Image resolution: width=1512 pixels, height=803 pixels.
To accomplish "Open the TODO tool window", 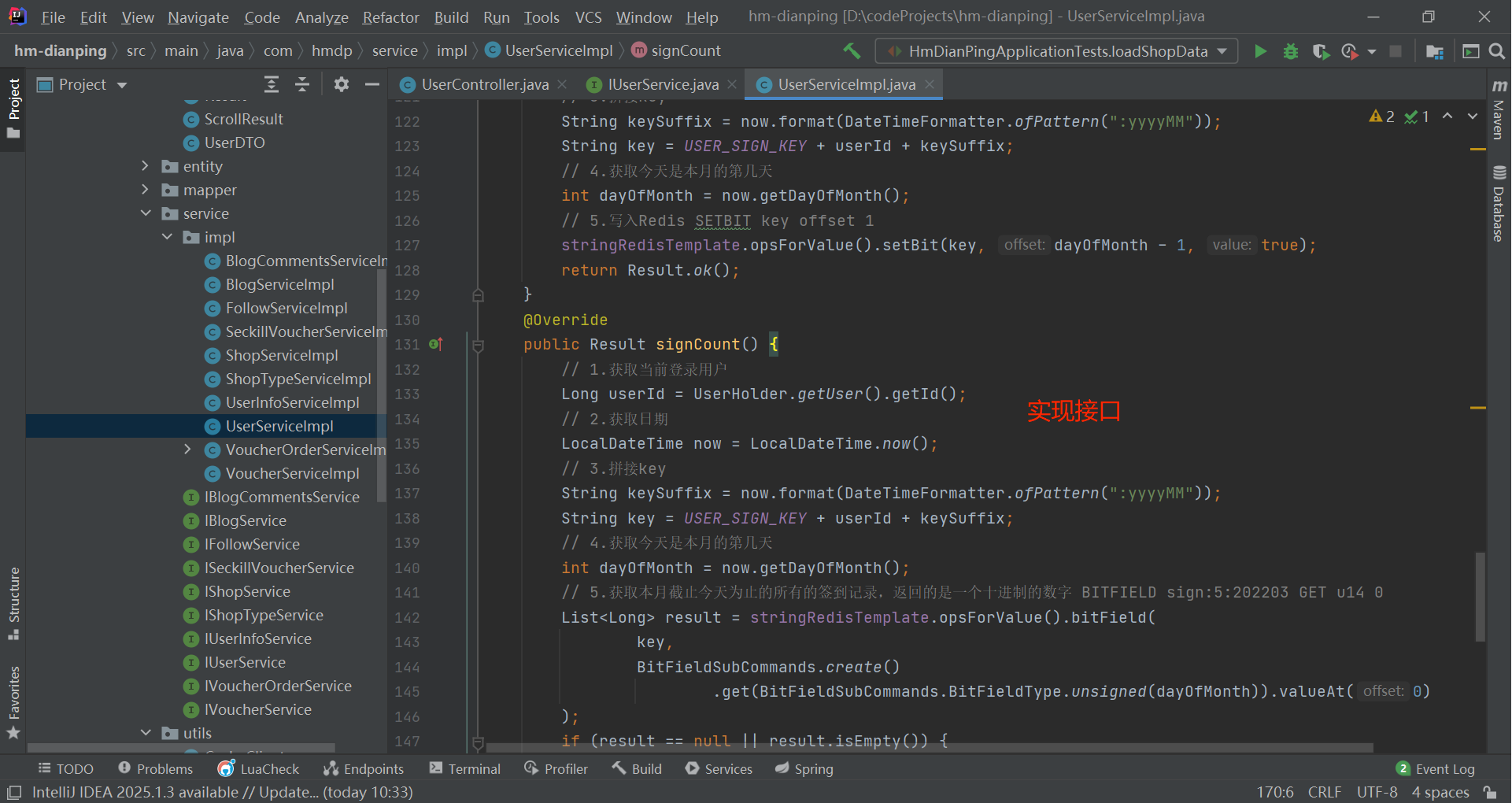I will click(66, 768).
